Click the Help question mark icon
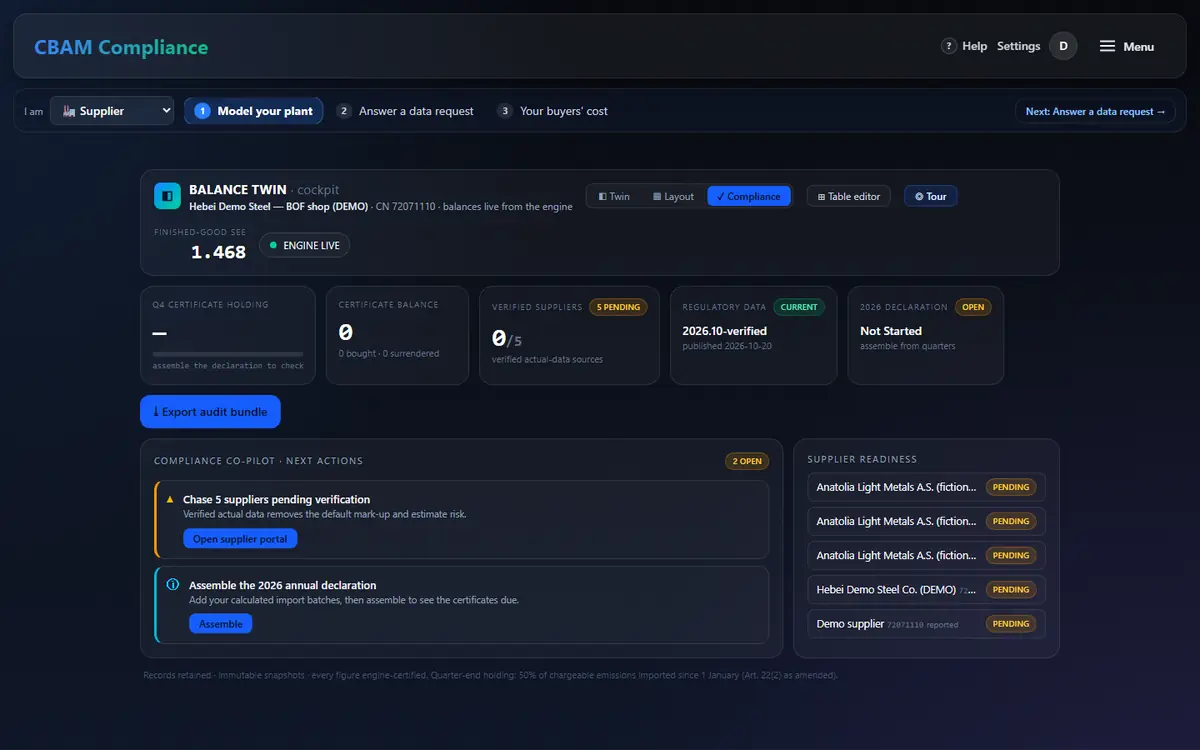This screenshot has height=750, width=1200. pyautogui.click(x=949, y=46)
